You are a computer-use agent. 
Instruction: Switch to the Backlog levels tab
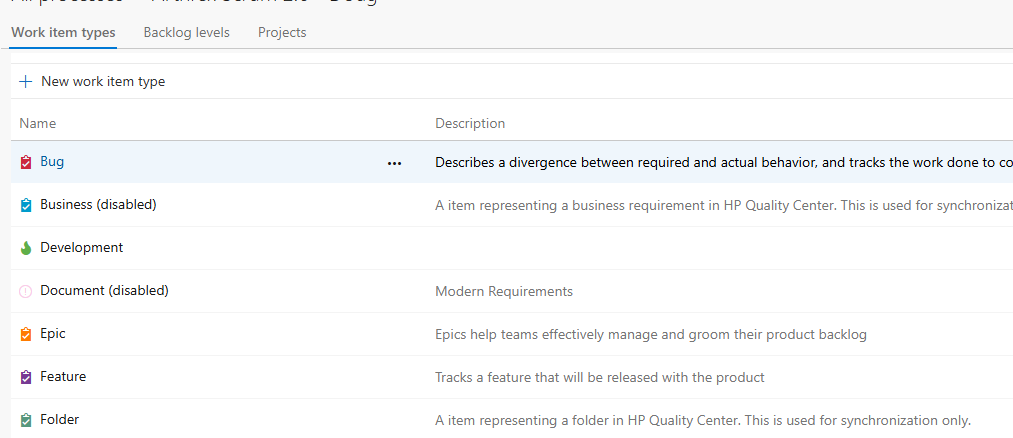click(x=186, y=33)
